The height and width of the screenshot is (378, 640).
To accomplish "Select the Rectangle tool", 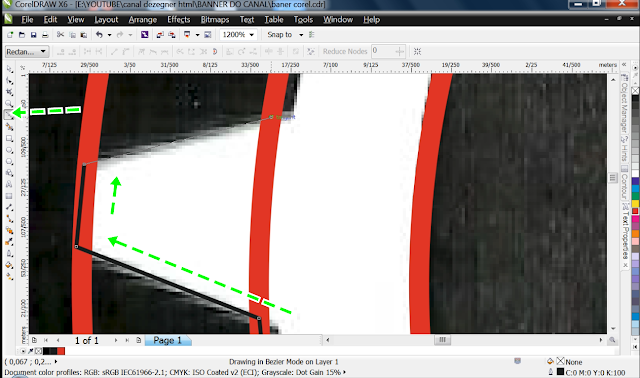I will (x=9, y=138).
